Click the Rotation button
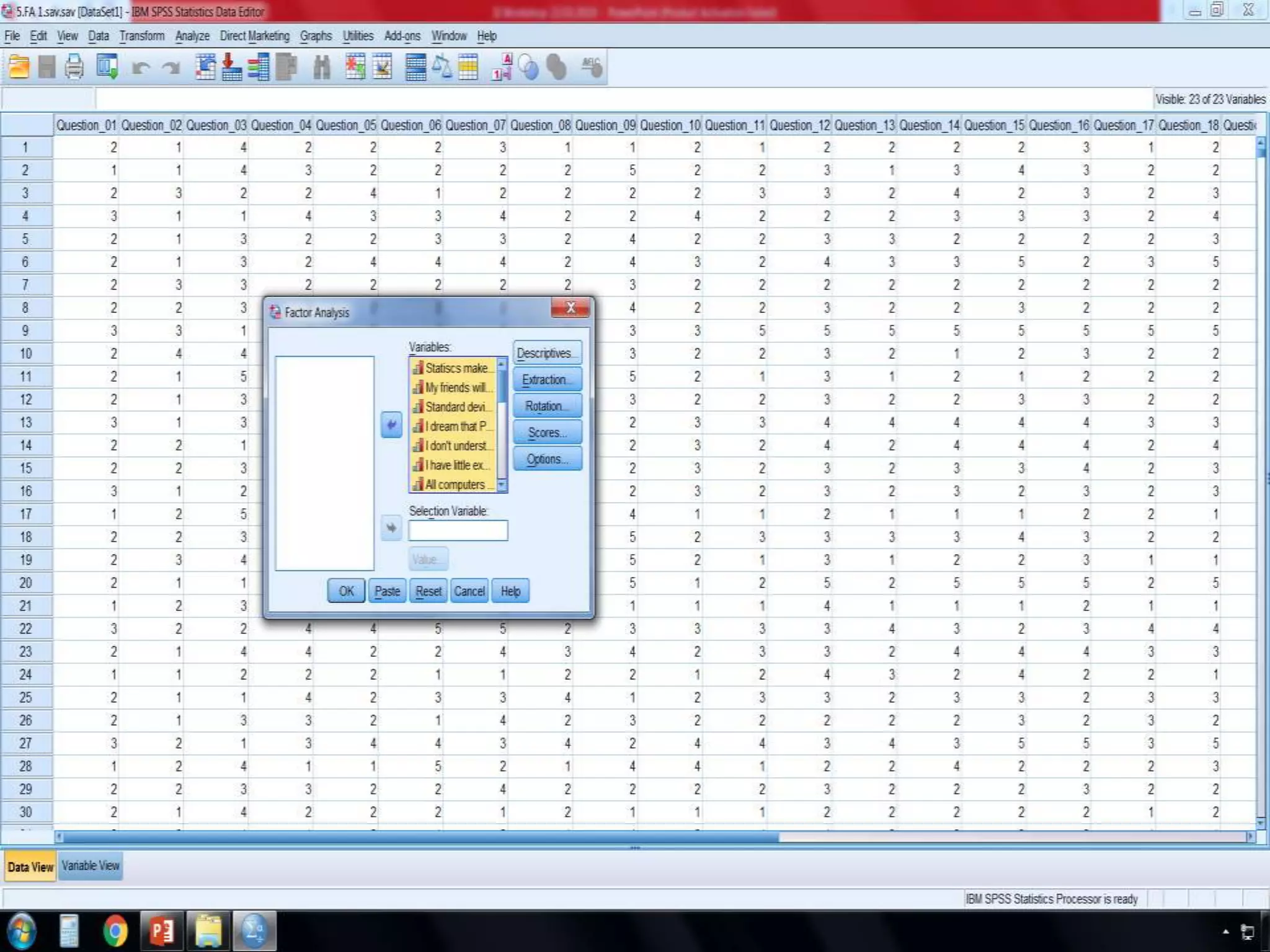Screen dimensions: 1270x952 (547, 406)
